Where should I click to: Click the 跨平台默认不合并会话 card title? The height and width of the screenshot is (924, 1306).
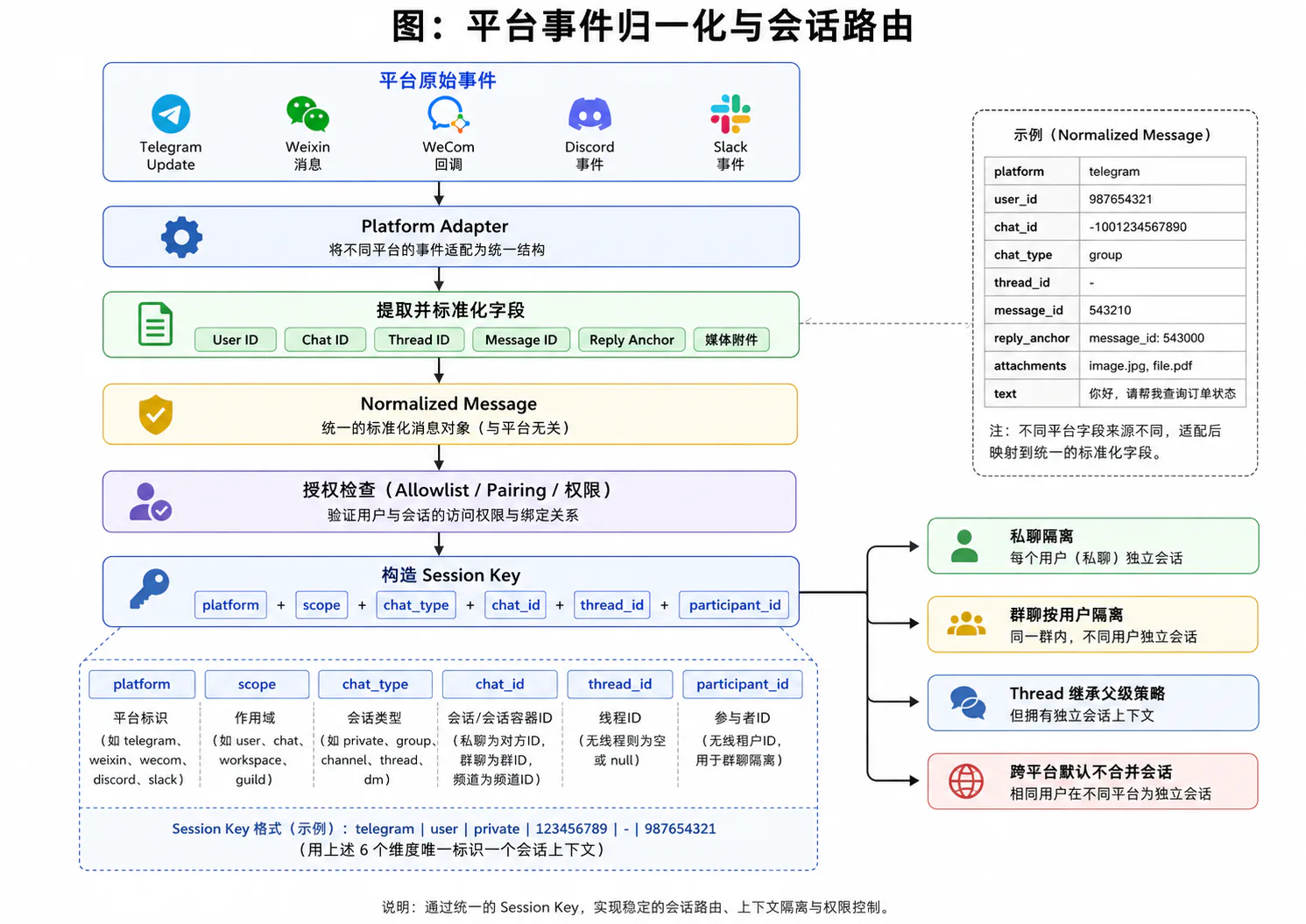1091,772
